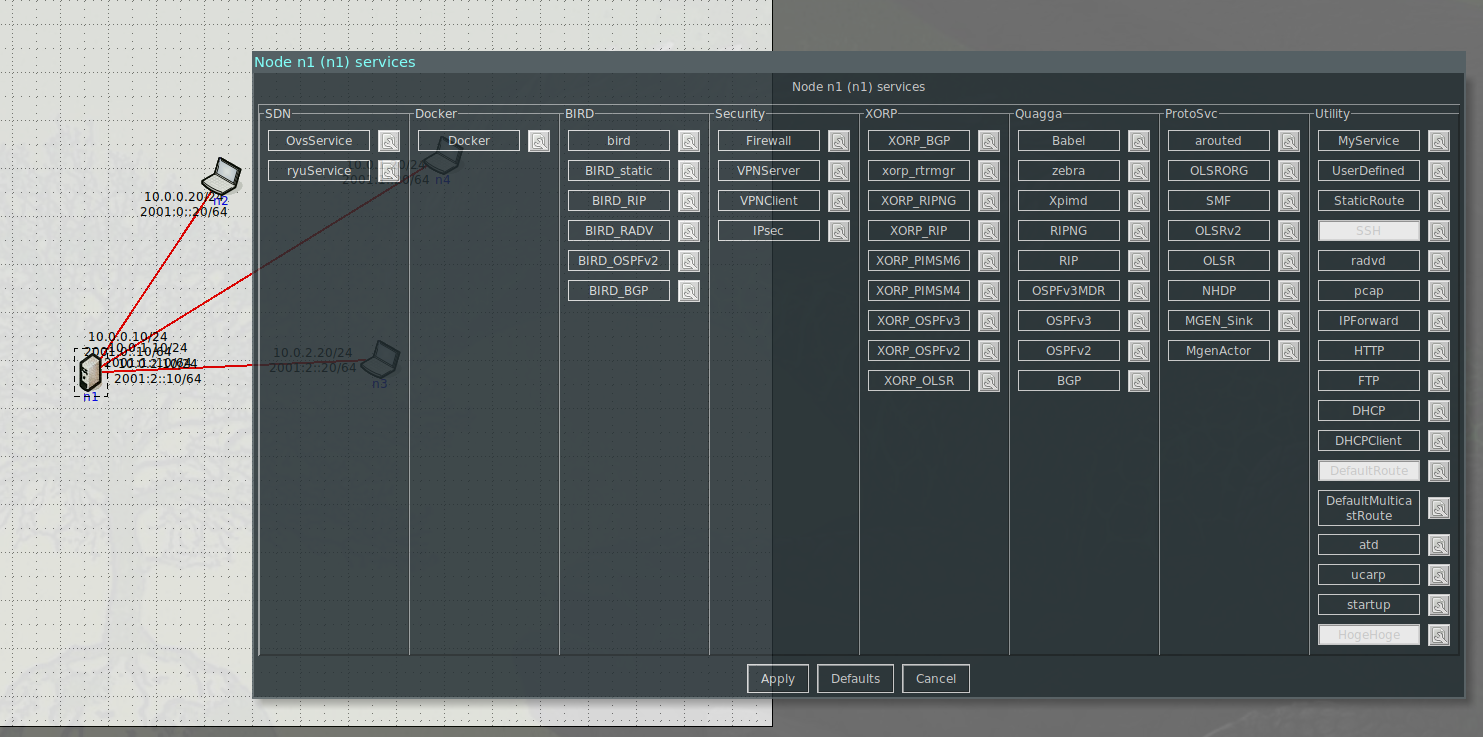Cancel the services dialog
The height and width of the screenshot is (737, 1483).
click(x=936, y=679)
